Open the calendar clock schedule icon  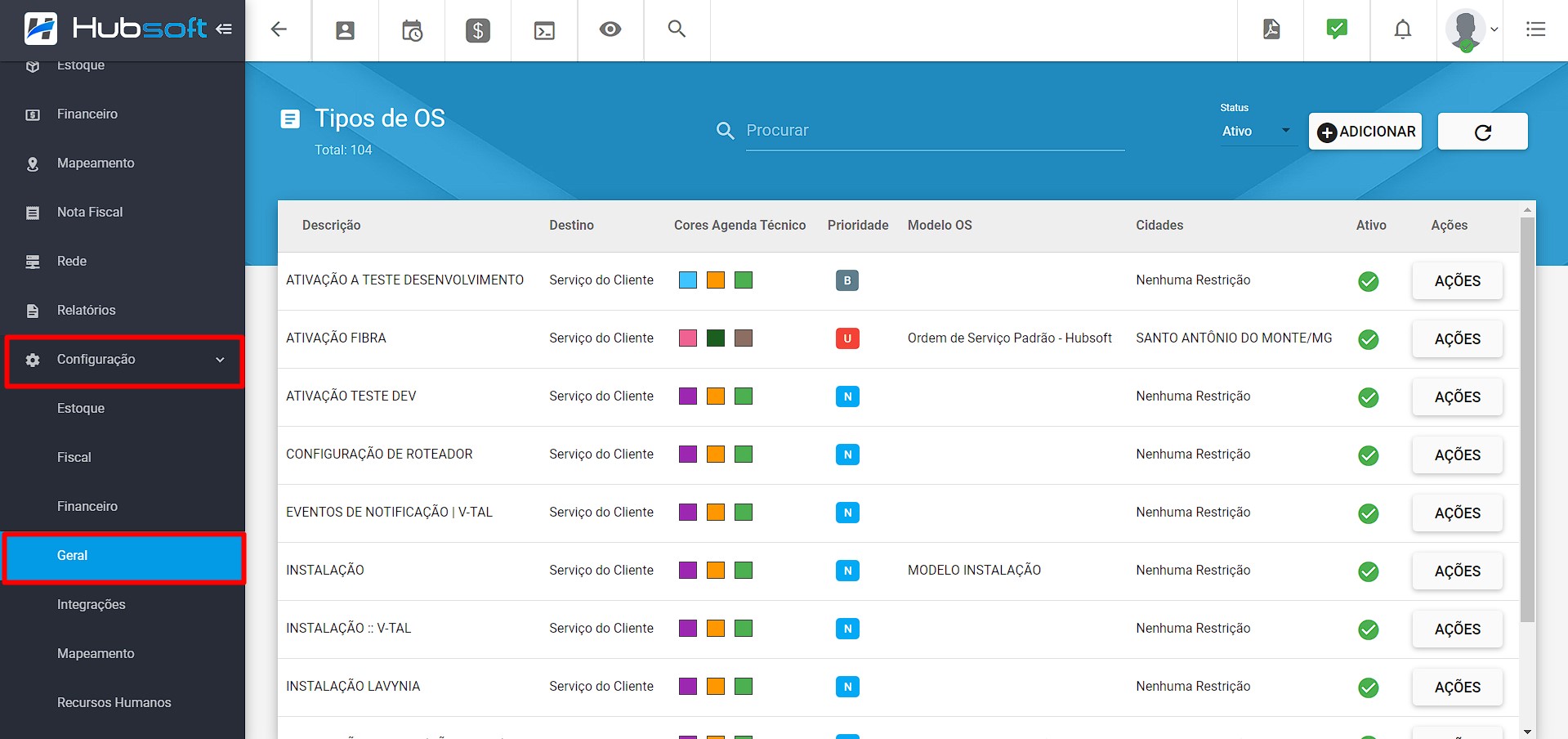tap(412, 30)
